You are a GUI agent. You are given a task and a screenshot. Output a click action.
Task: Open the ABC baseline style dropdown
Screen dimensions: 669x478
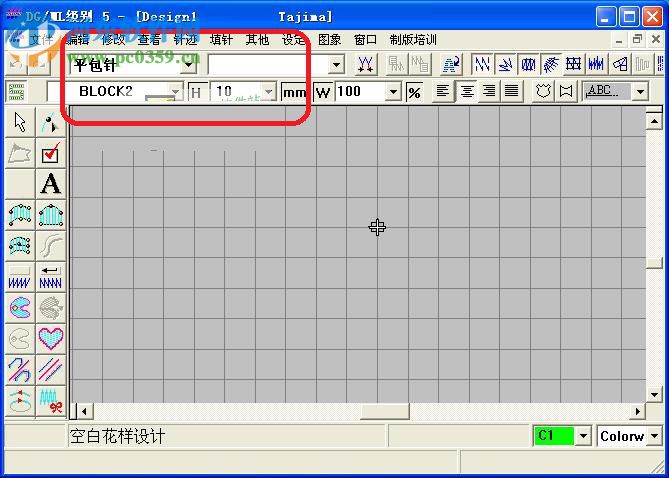tap(640, 91)
